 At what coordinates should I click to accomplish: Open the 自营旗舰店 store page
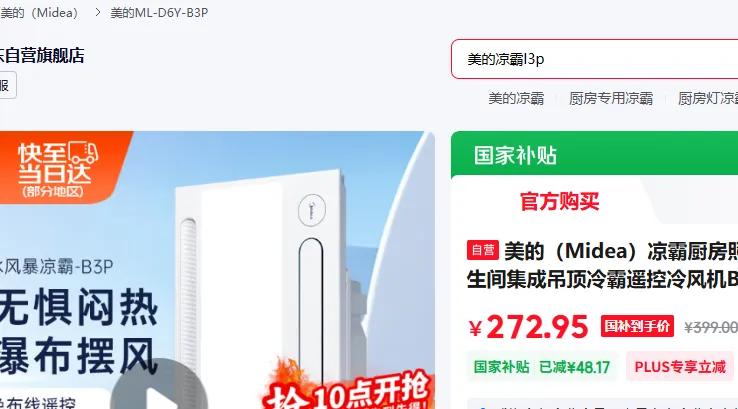point(42,56)
